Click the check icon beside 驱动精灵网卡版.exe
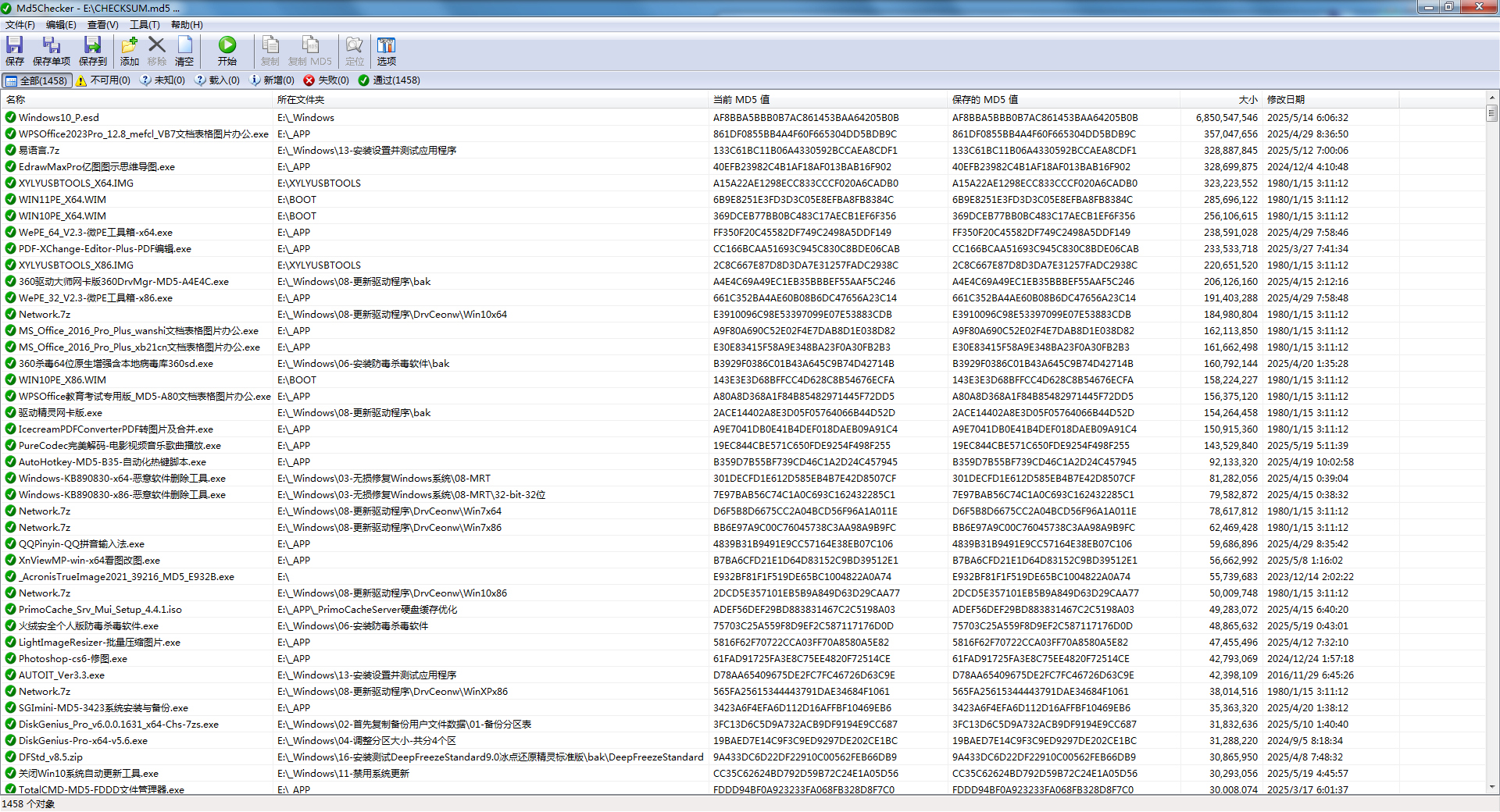 (10, 413)
